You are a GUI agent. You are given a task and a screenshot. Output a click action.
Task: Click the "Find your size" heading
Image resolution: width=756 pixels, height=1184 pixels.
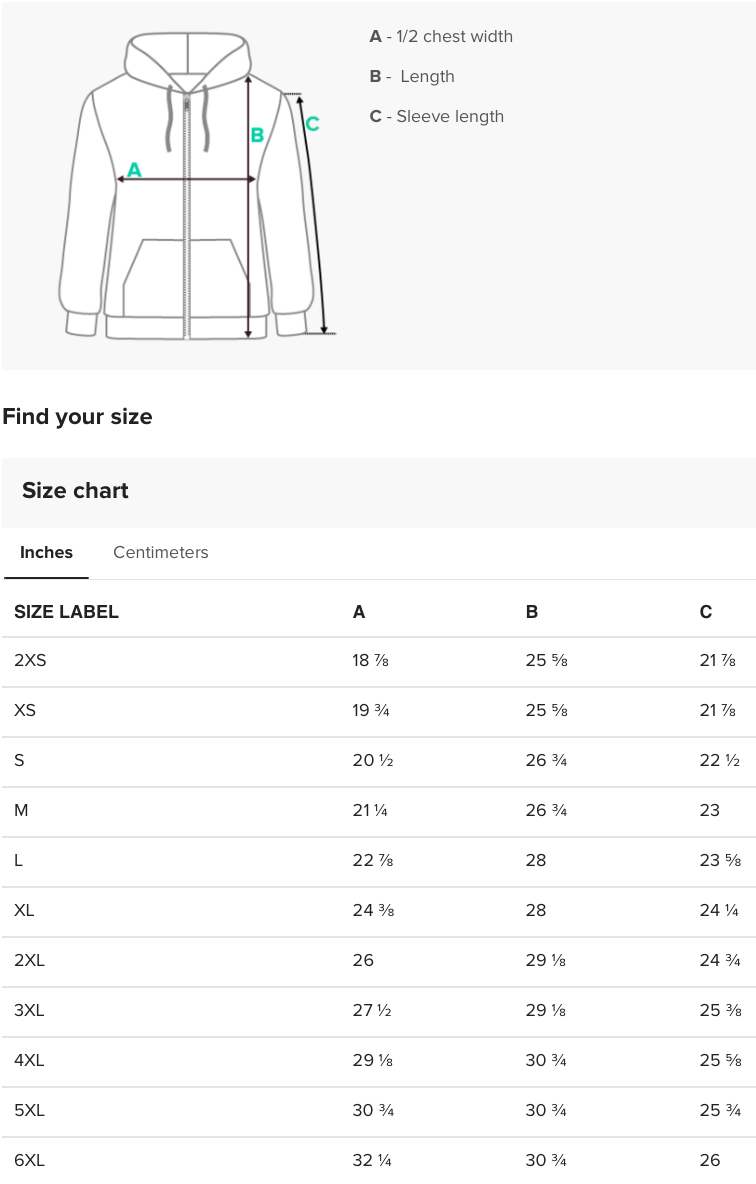pos(77,417)
